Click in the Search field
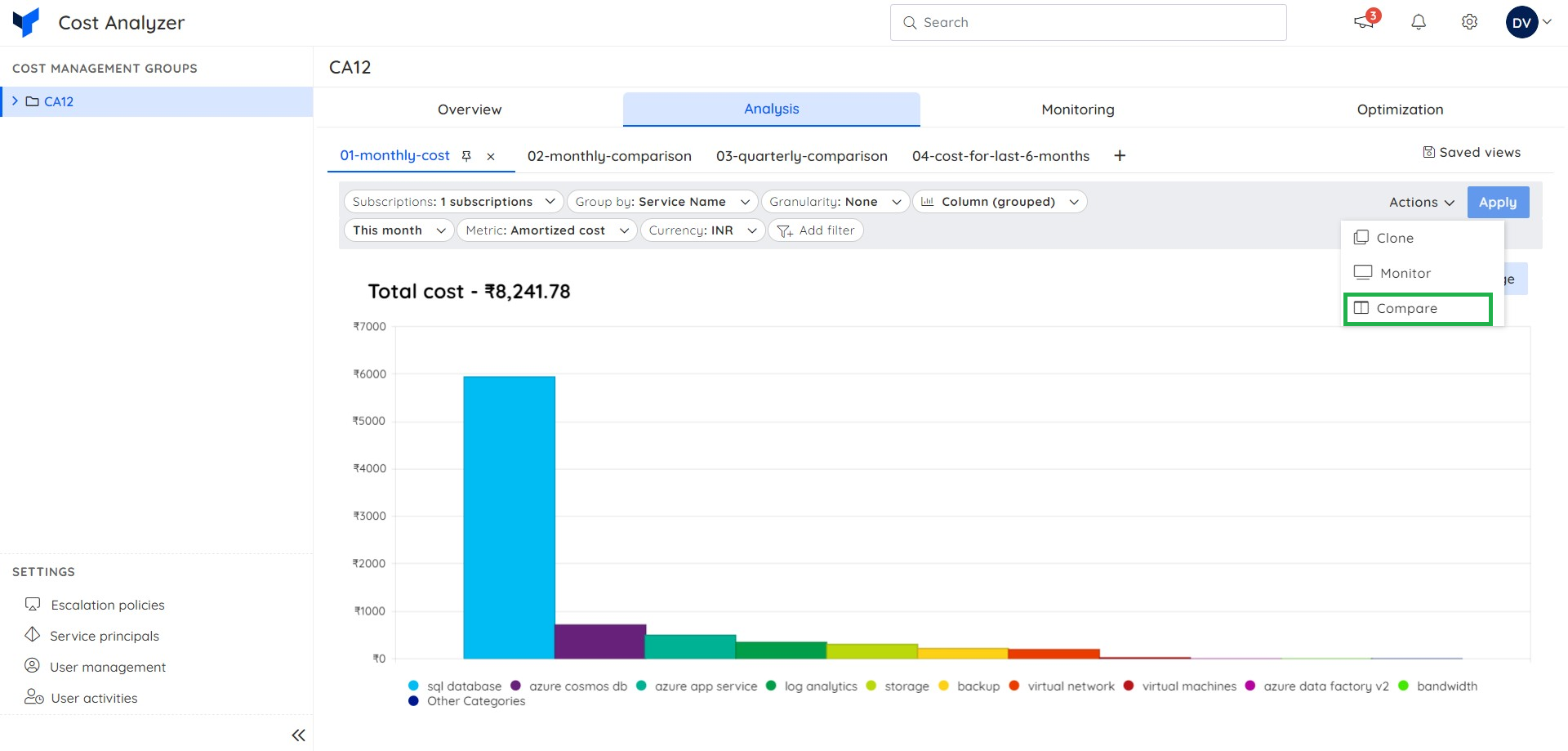Image resolution: width=1568 pixels, height=751 pixels. tap(1088, 22)
